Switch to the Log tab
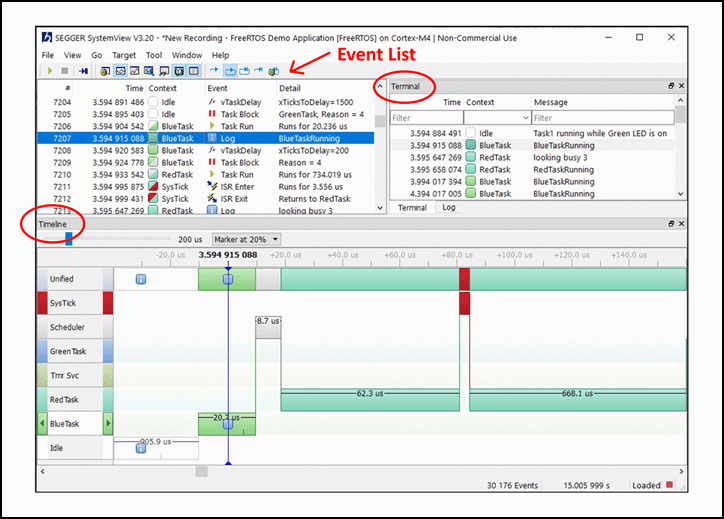Image resolution: width=724 pixels, height=519 pixels. 449,207
